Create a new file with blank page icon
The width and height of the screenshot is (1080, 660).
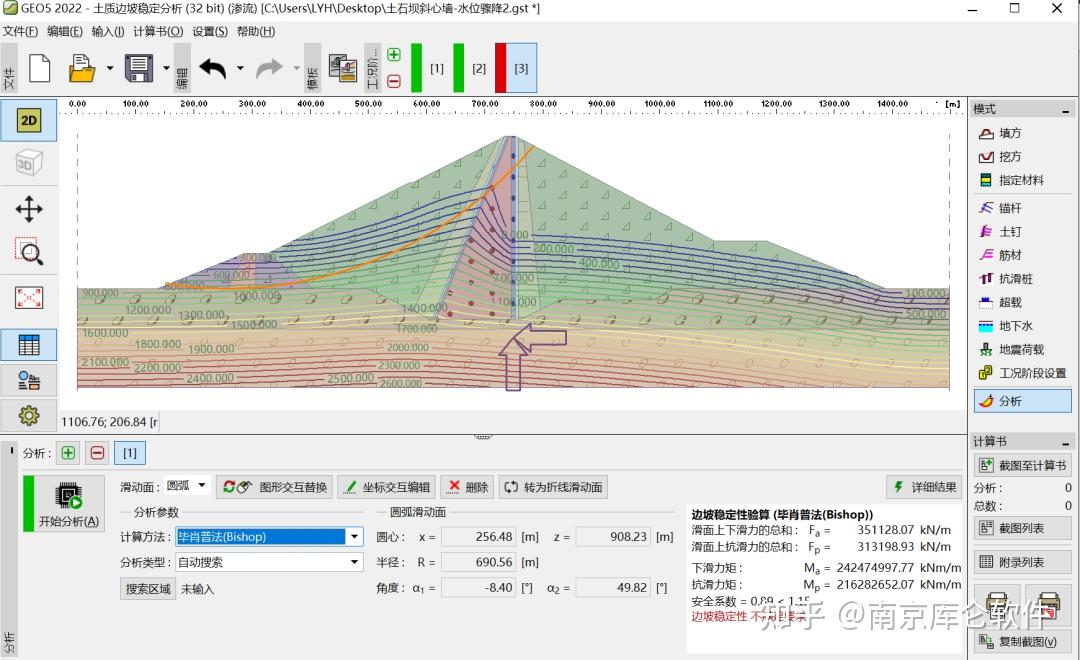pos(39,68)
